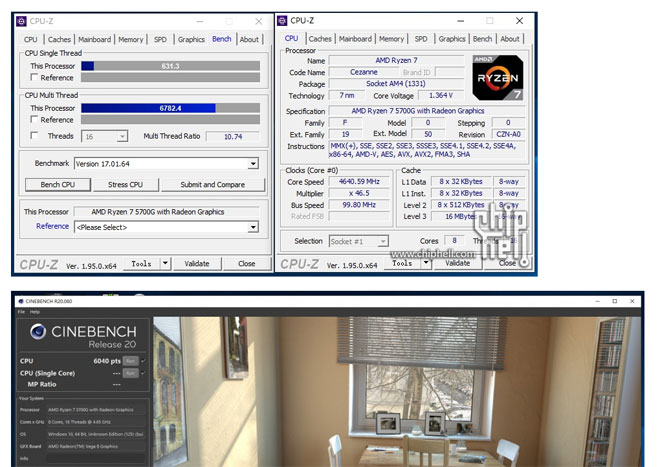Viewport: 660px width, 467px height.
Task: Open Mainboard tab in the Bench window
Action: tap(95, 40)
